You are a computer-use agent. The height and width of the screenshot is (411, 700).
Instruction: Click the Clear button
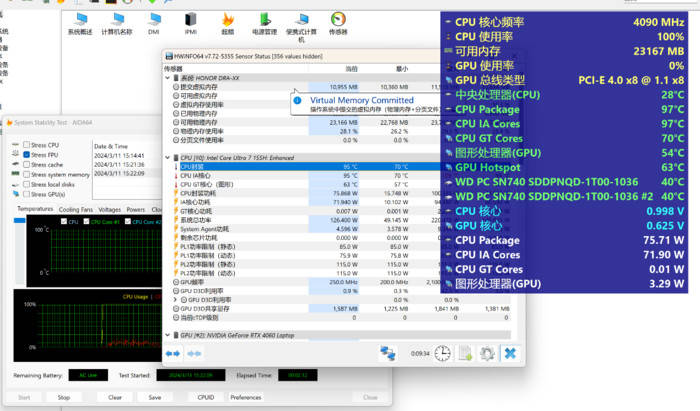click(x=115, y=397)
